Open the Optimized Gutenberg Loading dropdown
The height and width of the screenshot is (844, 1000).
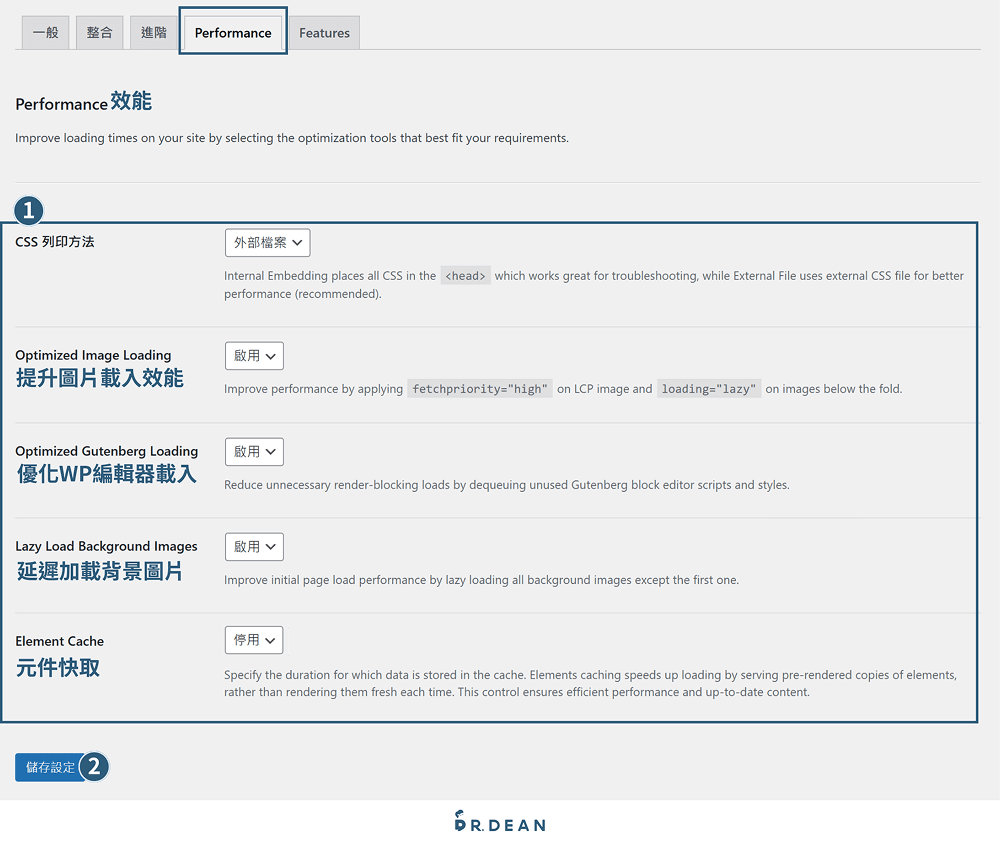pyautogui.click(x=253, y=451)
